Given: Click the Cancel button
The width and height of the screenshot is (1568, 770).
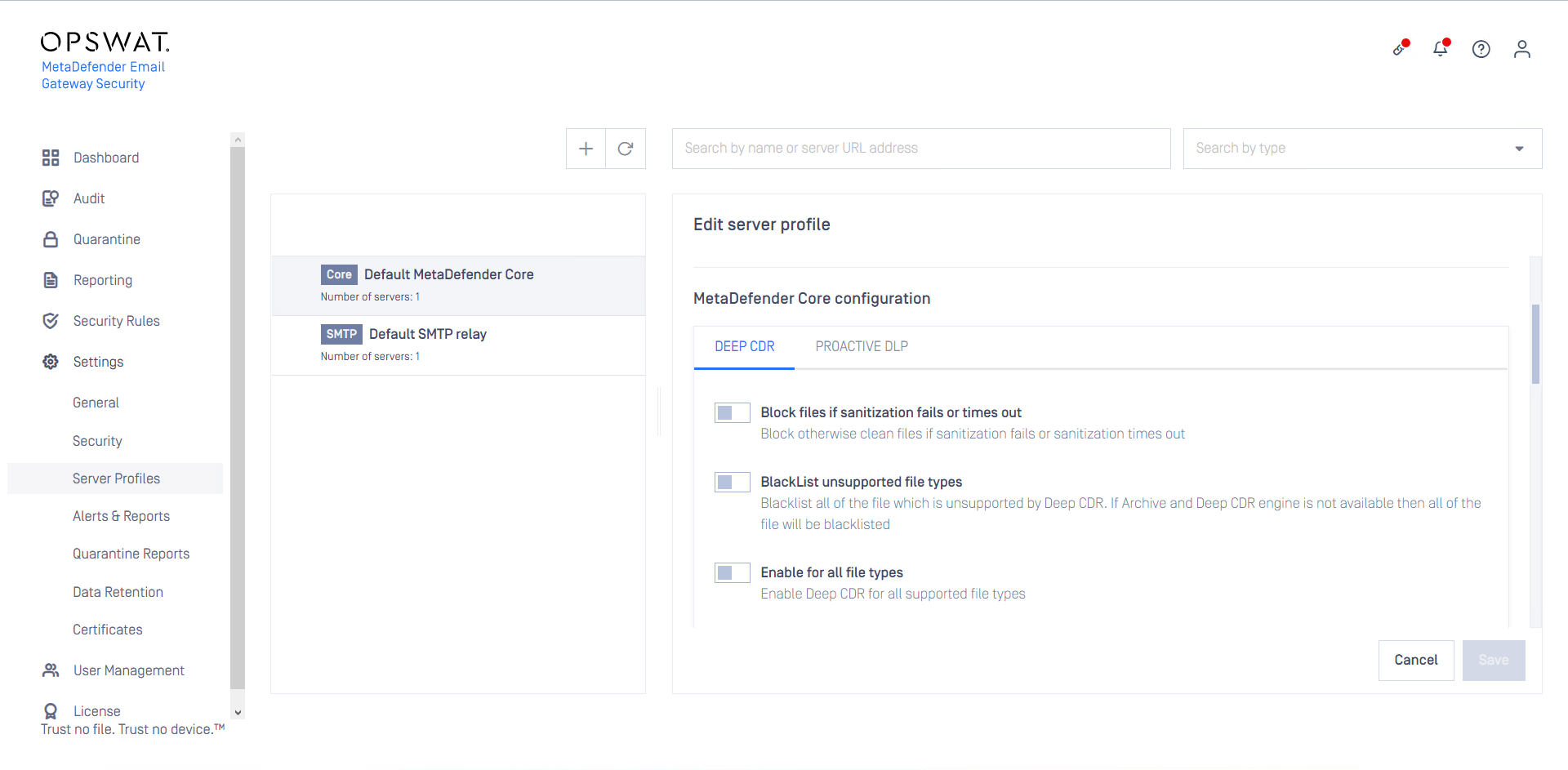Looking at the screenshot, I should [1416, 661].
